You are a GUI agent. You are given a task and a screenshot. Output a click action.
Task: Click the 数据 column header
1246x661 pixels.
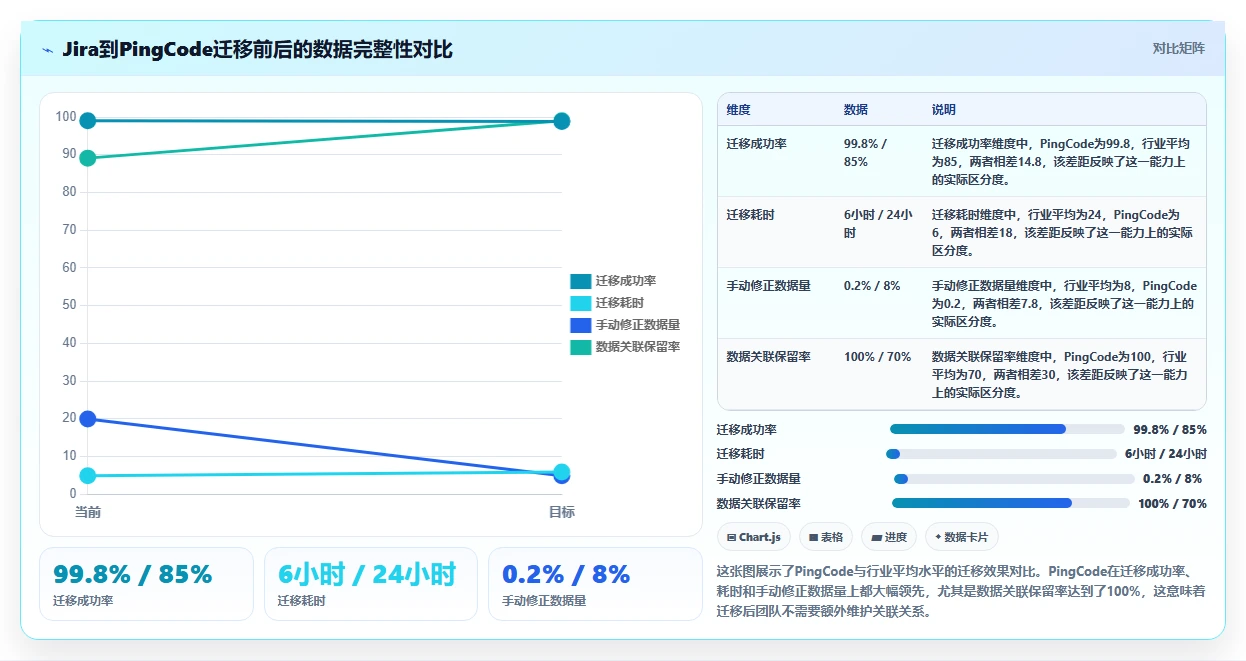tap(856, 110)
